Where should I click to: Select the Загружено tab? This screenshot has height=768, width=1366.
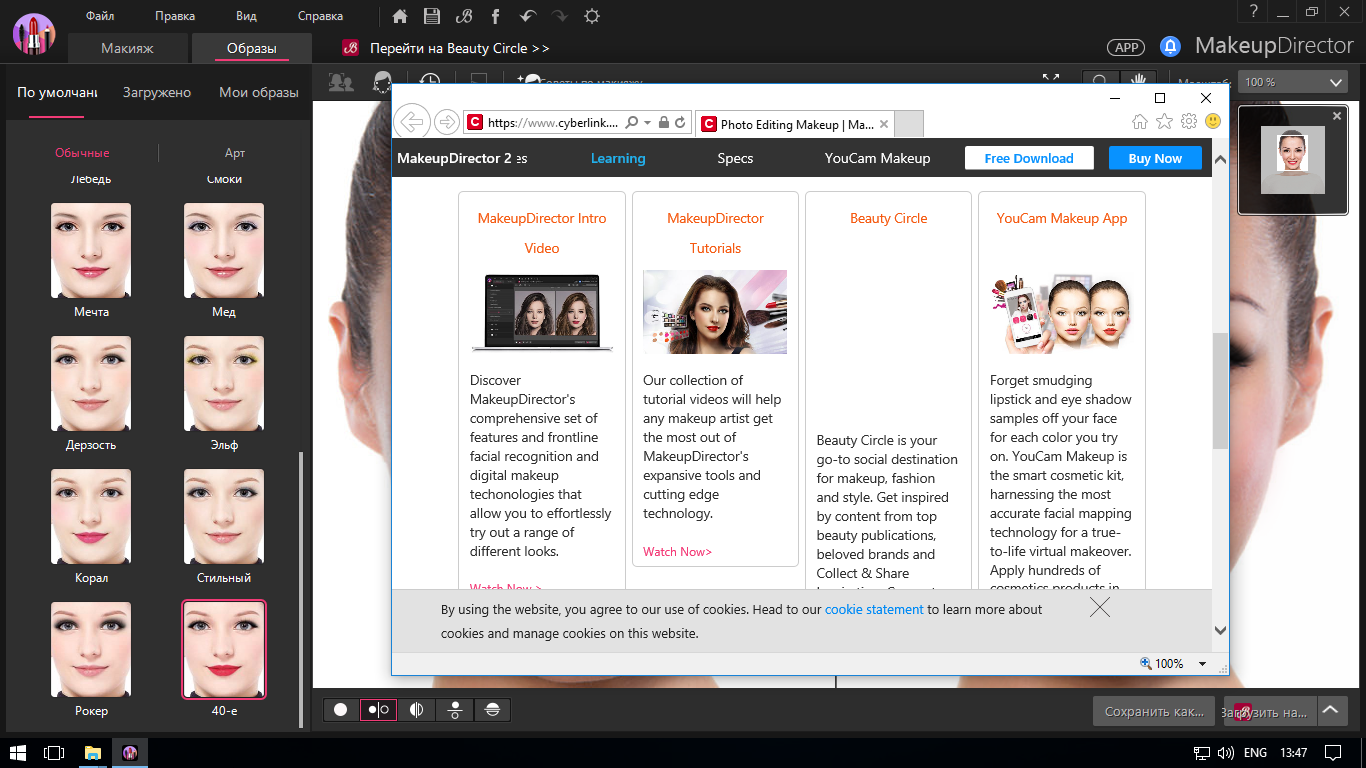click(x=157, y=92)
